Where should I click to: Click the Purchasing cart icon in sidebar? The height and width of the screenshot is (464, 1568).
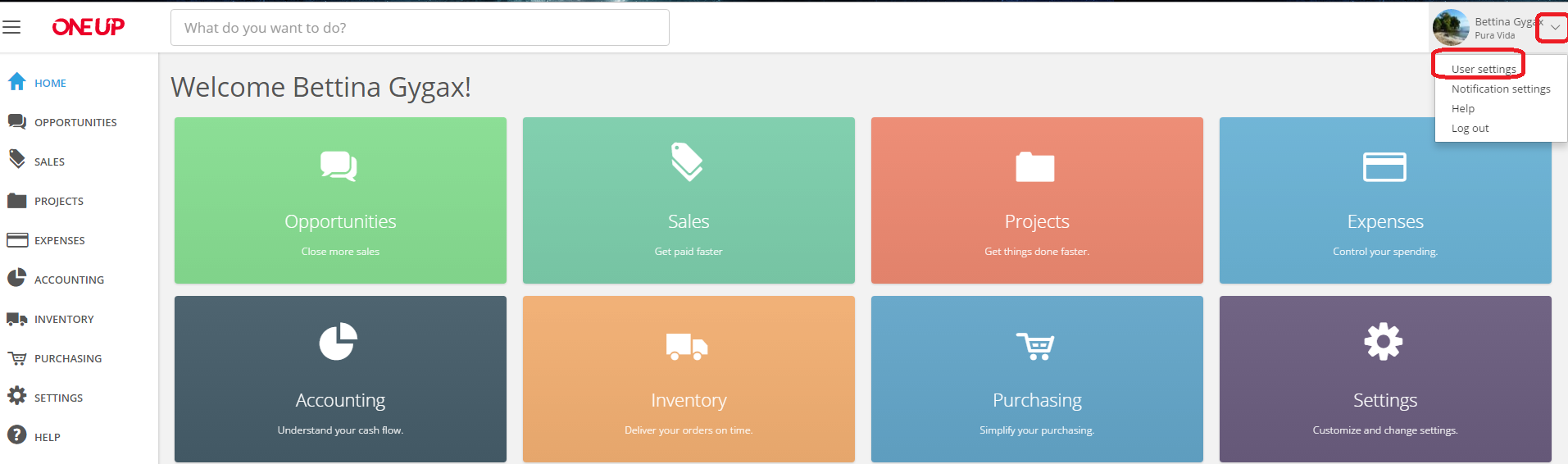pyautogui.click(x=17, y=358)
